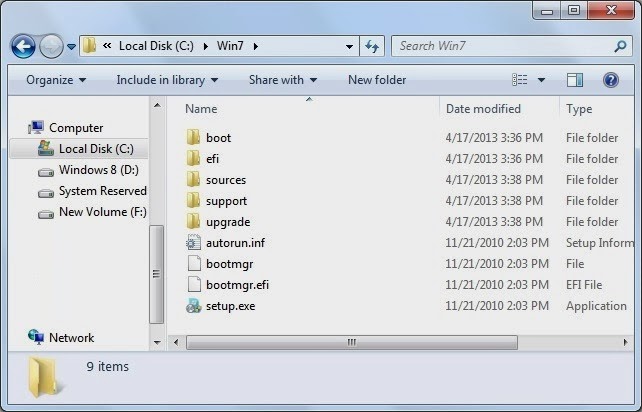Toggle the preview pane
This screenshot has height=412, width=642.
coord(575,80)
